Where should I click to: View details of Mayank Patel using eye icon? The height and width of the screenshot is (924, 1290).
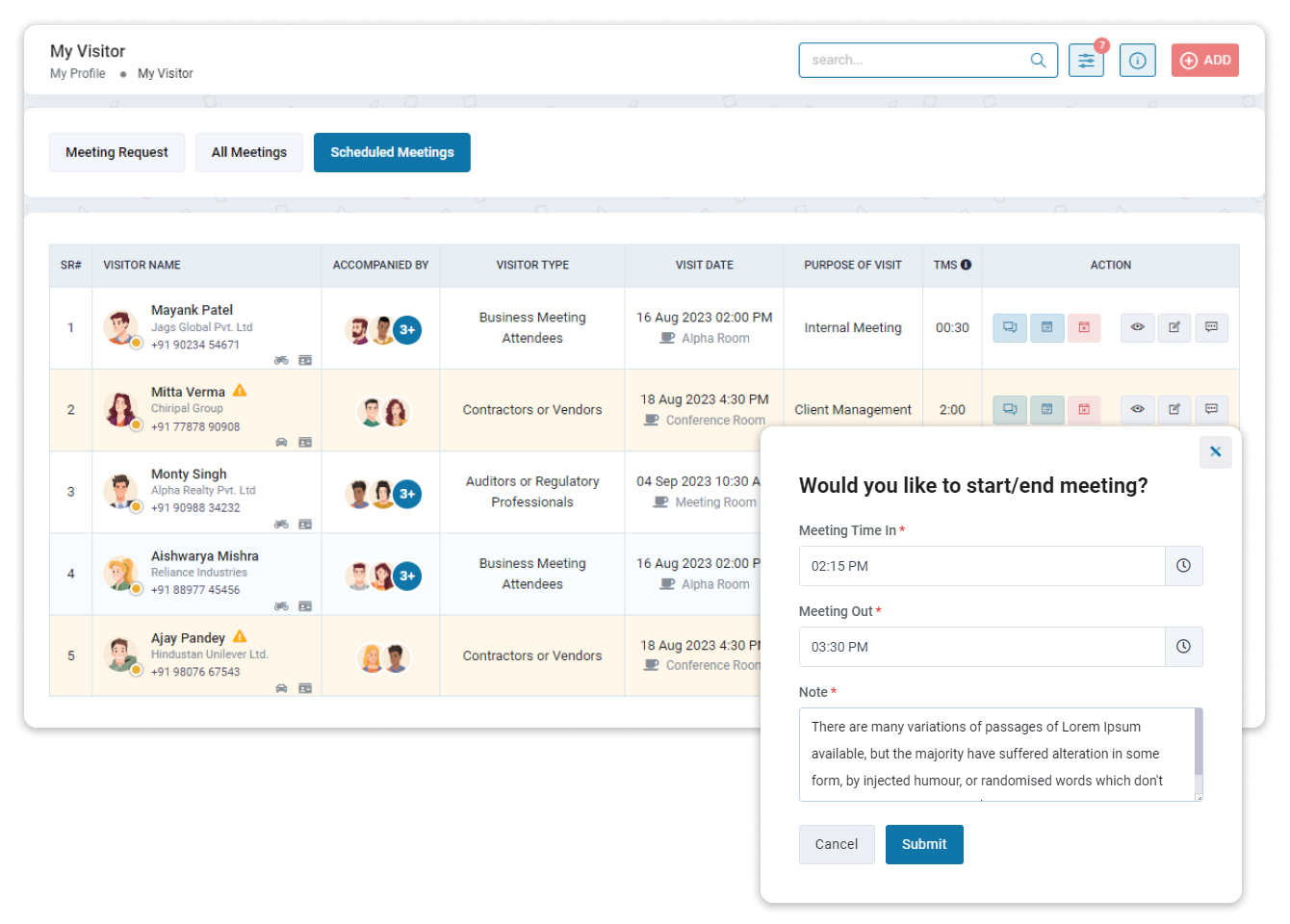pos(1137,327)
